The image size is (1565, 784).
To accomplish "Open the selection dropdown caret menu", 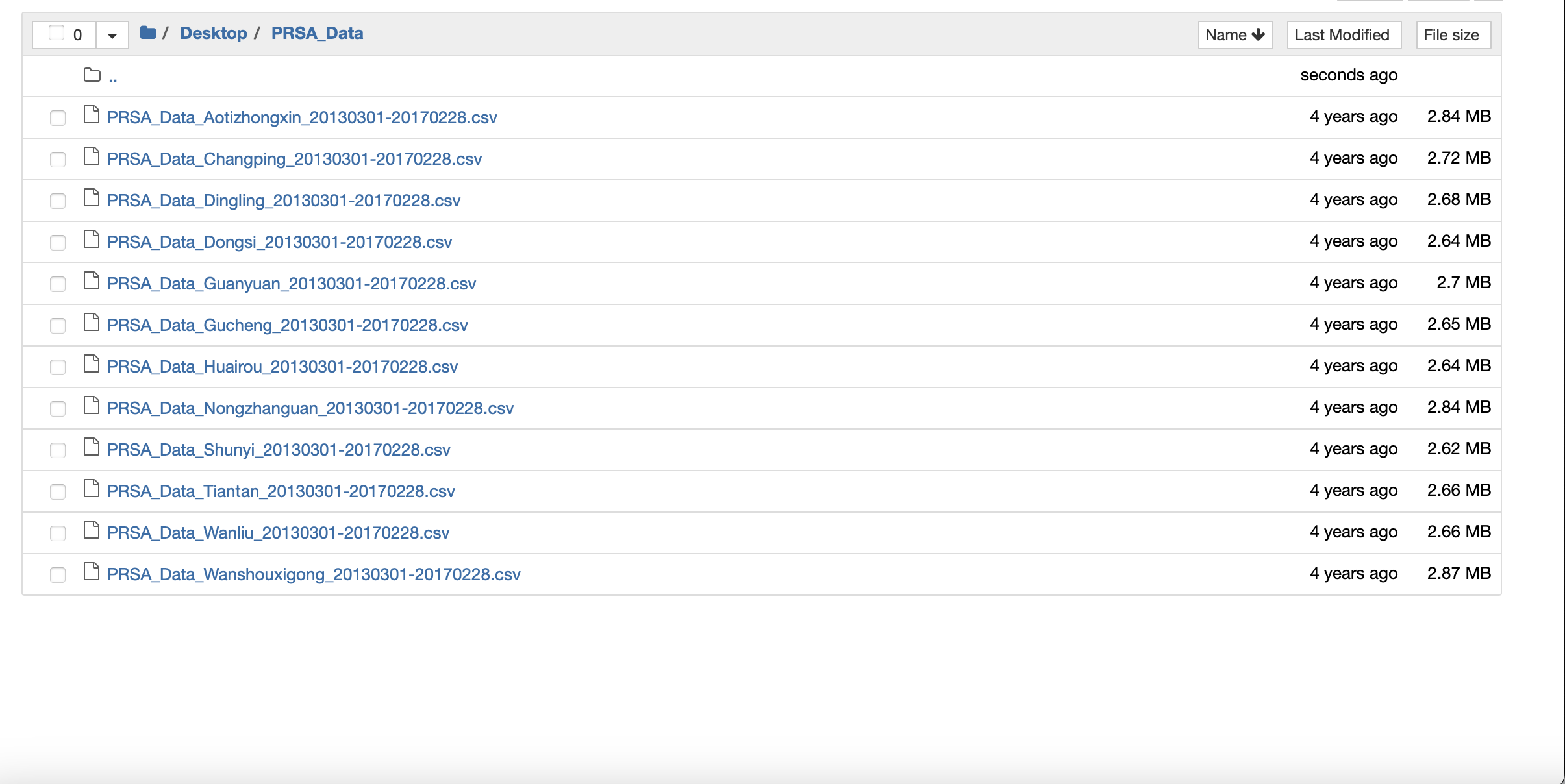I will point(112,35).
